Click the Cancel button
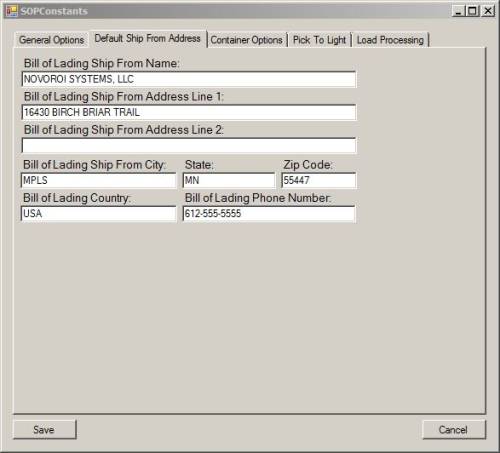Screen dimensions: 500x453 coord(454,429)
